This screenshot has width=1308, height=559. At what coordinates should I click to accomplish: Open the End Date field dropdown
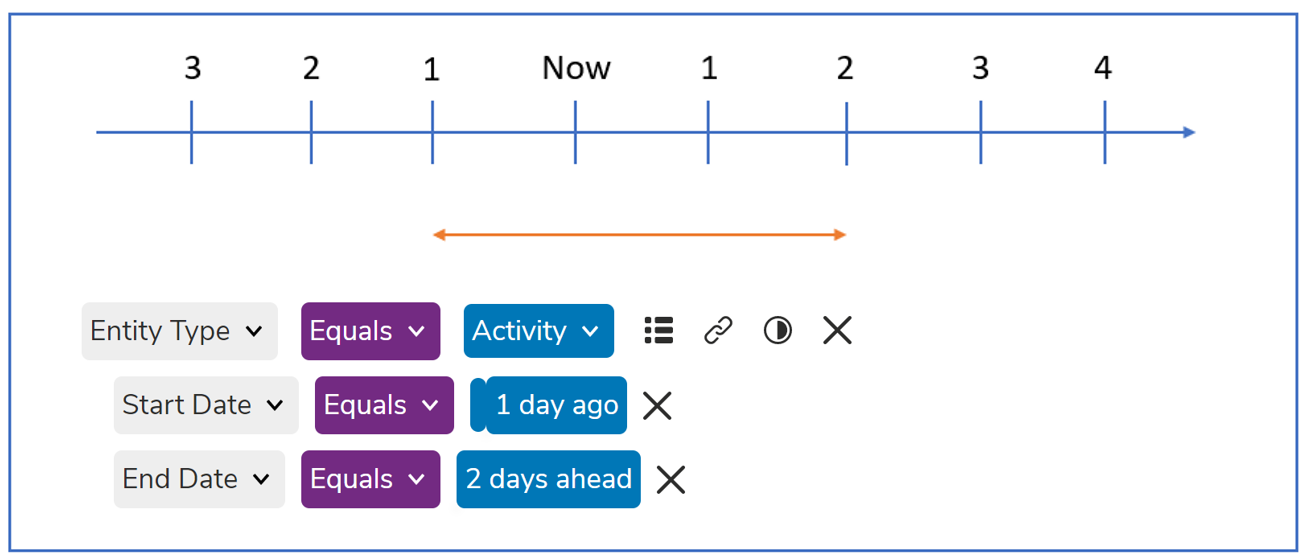pyautogui.click(x=199, y=479)
